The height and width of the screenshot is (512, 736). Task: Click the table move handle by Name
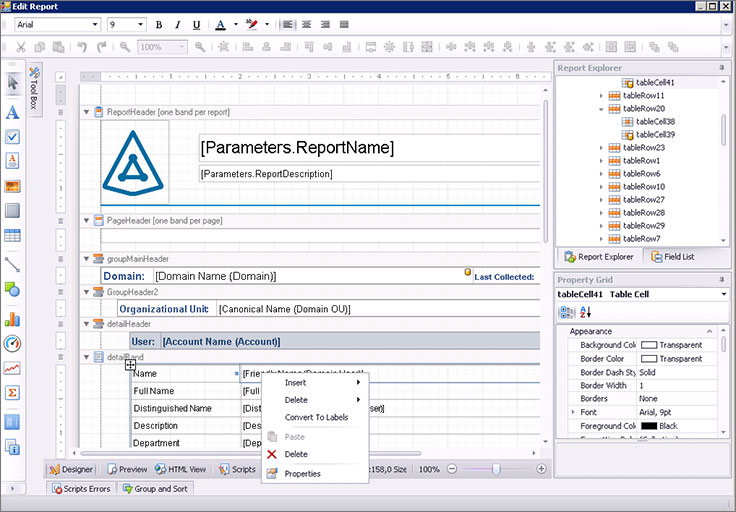(x=130, y=365)
